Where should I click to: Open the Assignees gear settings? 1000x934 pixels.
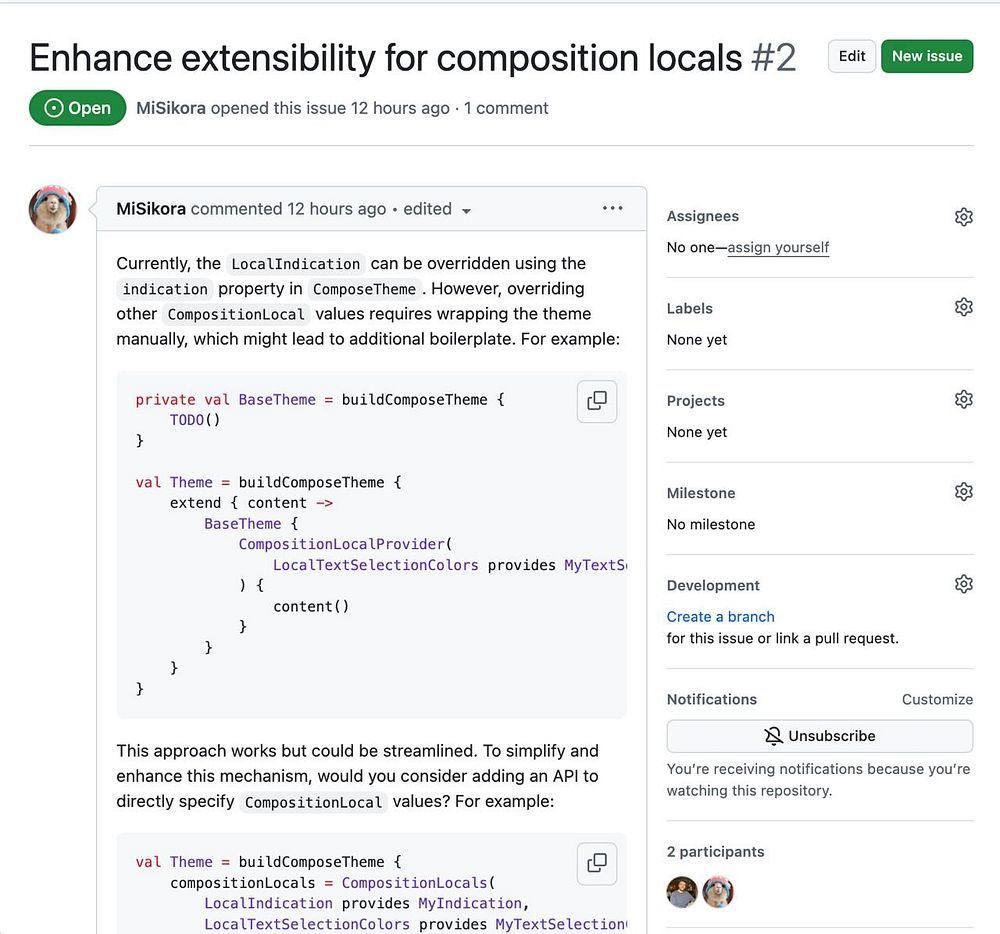(963, 217)
